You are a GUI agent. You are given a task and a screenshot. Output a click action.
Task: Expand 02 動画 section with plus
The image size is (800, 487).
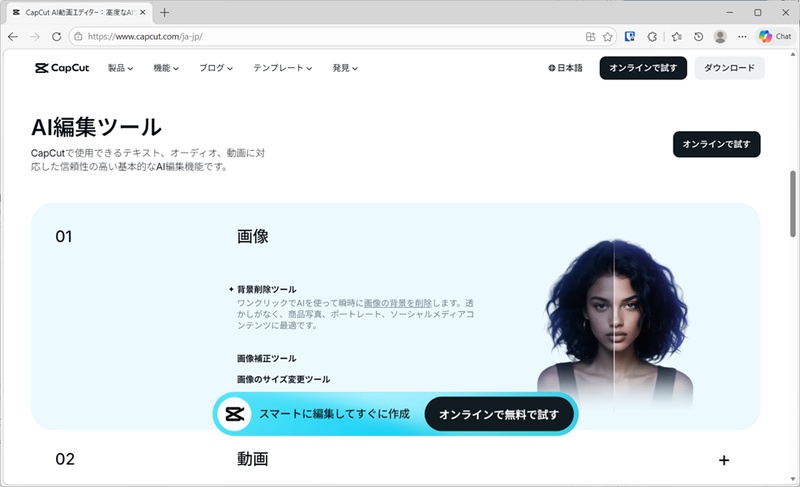coord(723,460)
